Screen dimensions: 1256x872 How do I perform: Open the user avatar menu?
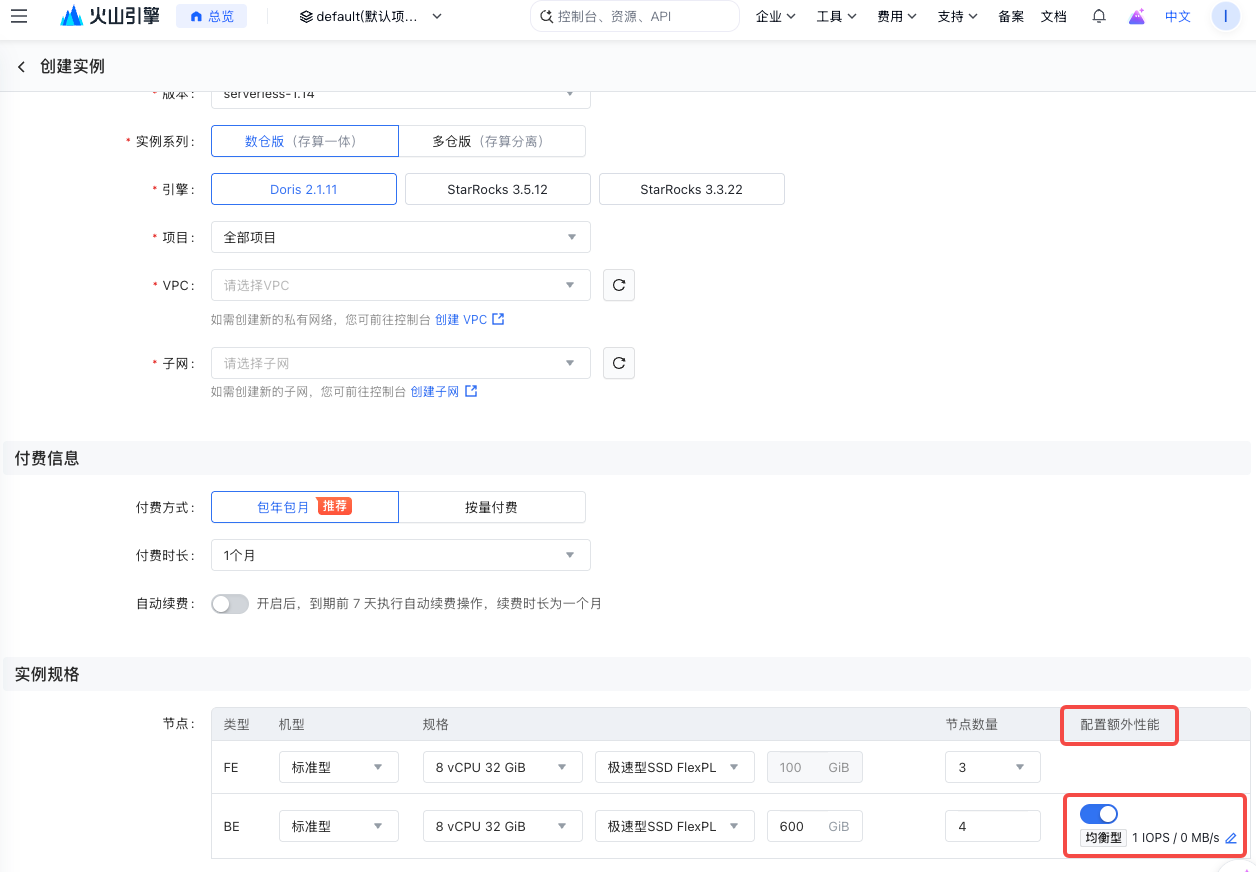1225,16
